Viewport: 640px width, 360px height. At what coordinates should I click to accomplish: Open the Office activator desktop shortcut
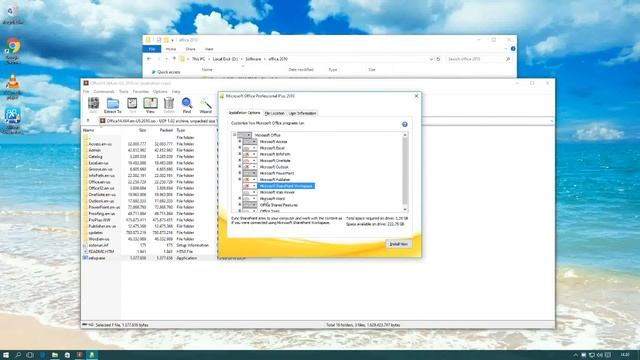click(x=13, y=121)
